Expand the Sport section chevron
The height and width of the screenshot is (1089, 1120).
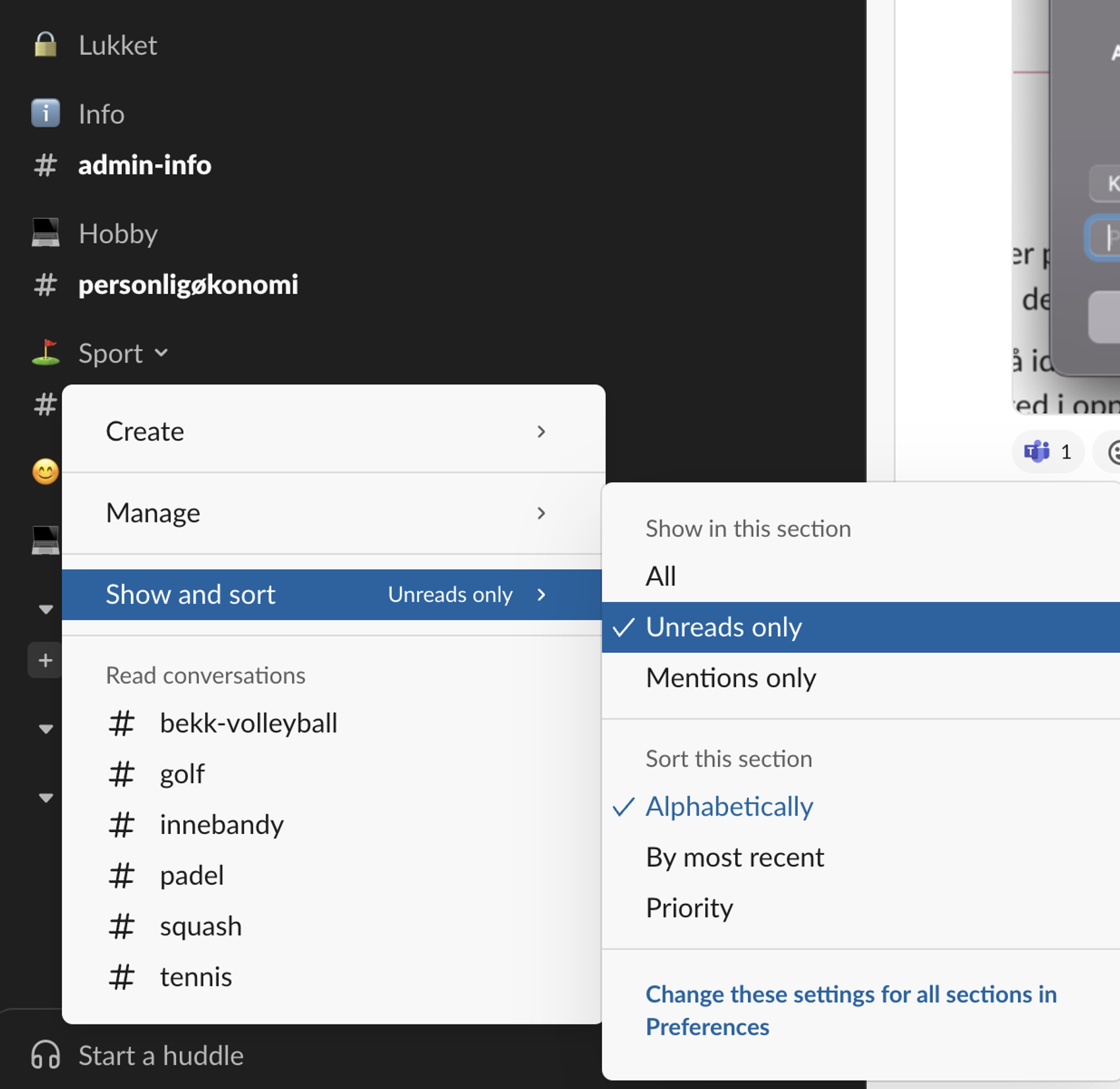click(161, 353)
